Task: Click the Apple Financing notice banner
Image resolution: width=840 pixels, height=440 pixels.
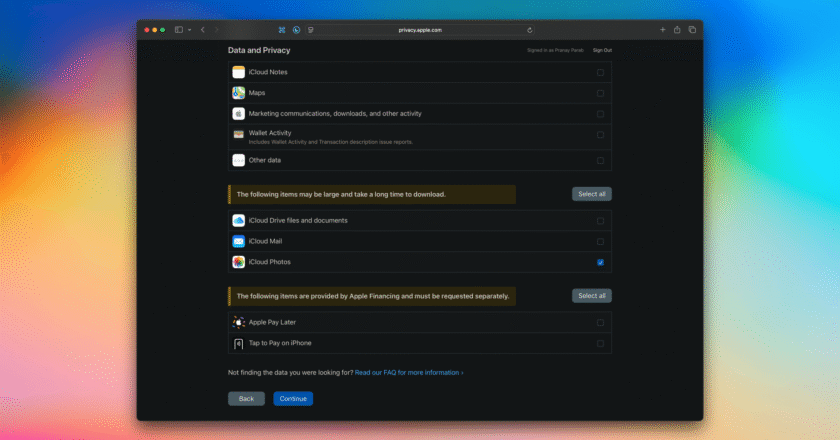Action: [372, 296]
